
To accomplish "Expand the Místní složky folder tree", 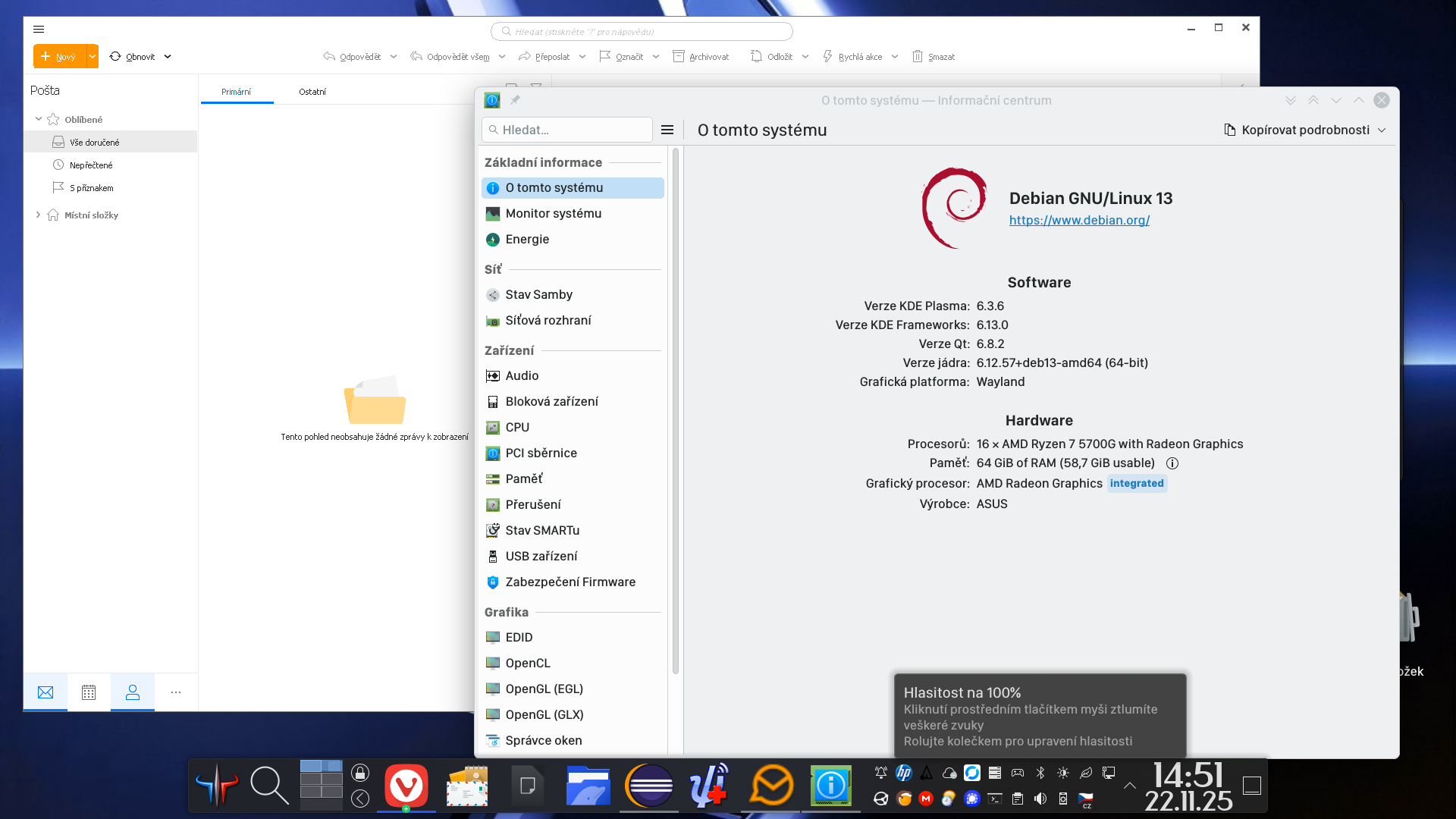I will [38, 215].
